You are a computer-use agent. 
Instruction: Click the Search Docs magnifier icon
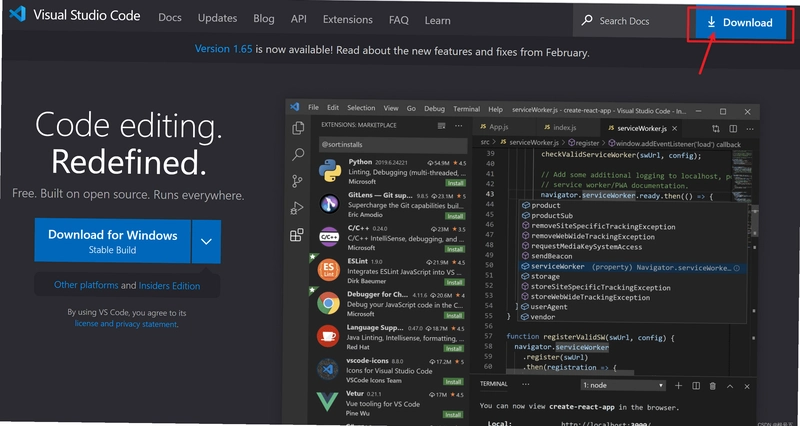coord(587,20)
